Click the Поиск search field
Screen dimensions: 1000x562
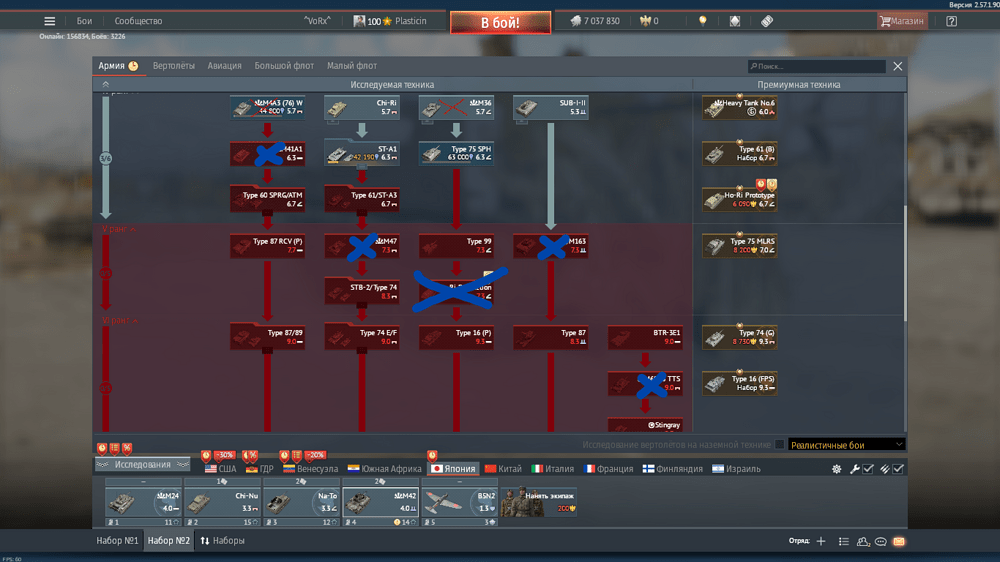[816, 66]
